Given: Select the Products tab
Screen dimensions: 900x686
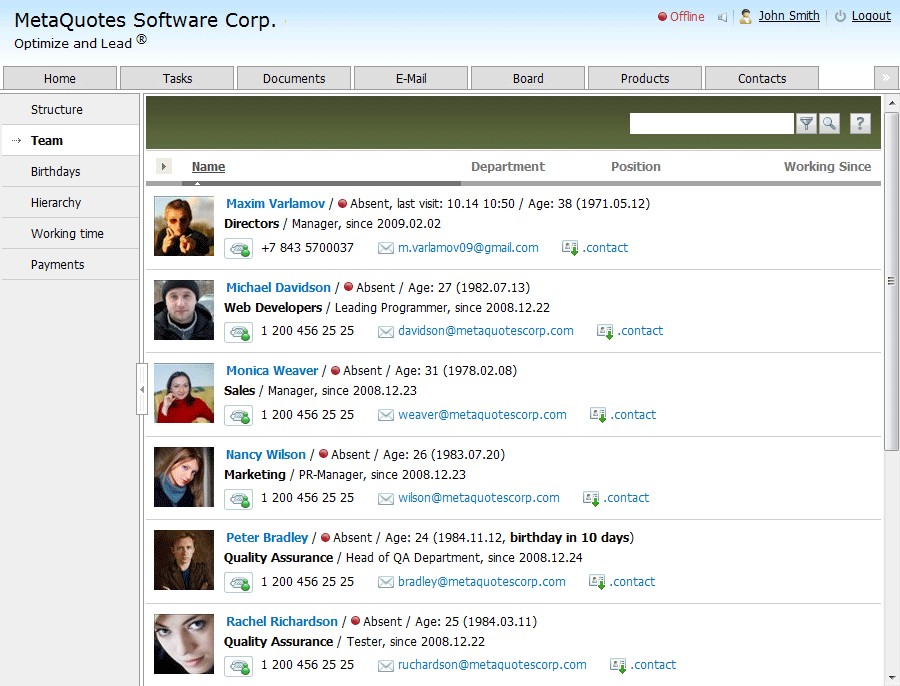Looking at the screenshot, I should 645,78.
